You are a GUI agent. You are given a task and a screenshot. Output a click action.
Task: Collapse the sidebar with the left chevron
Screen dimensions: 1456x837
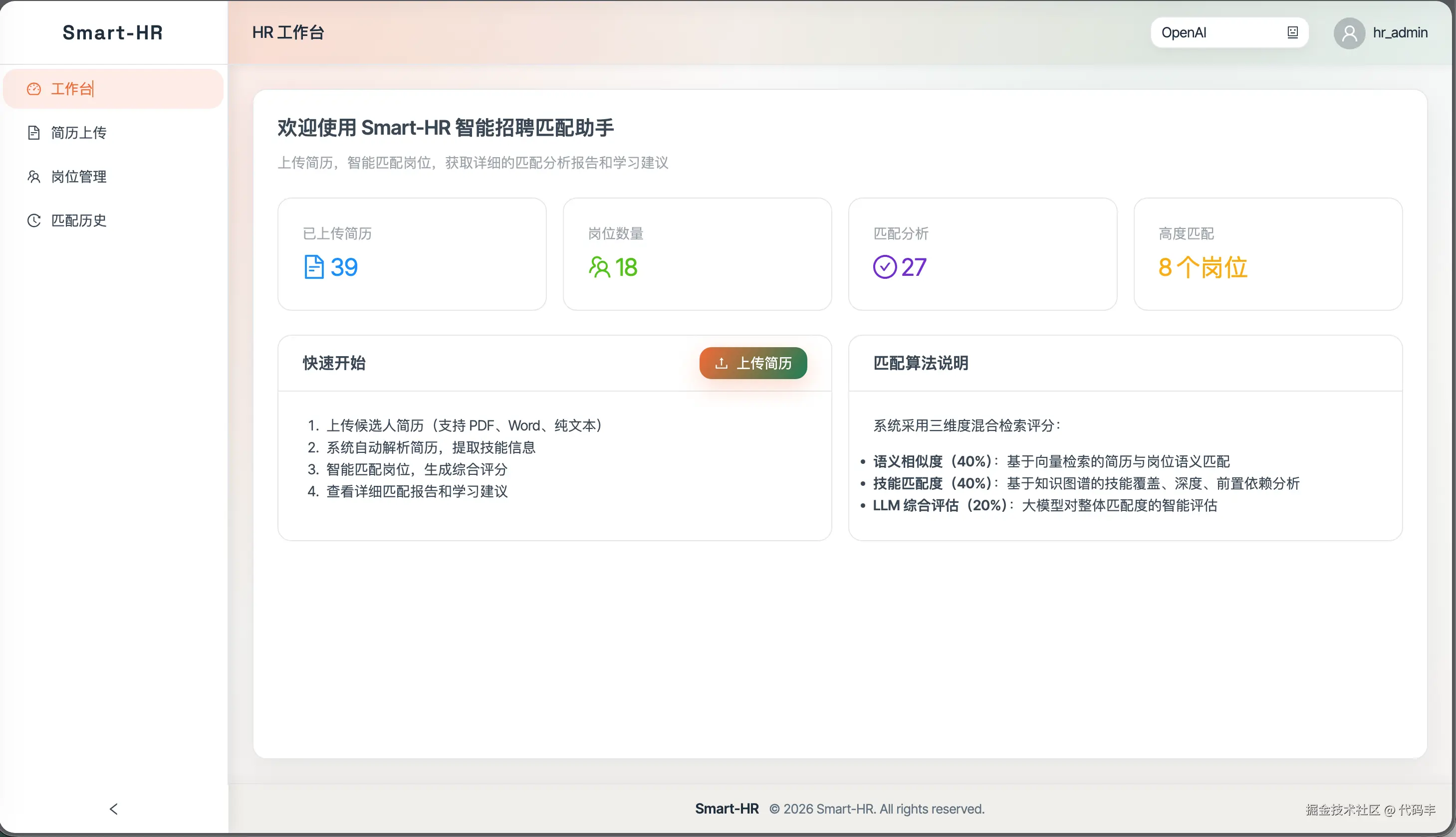113,809
